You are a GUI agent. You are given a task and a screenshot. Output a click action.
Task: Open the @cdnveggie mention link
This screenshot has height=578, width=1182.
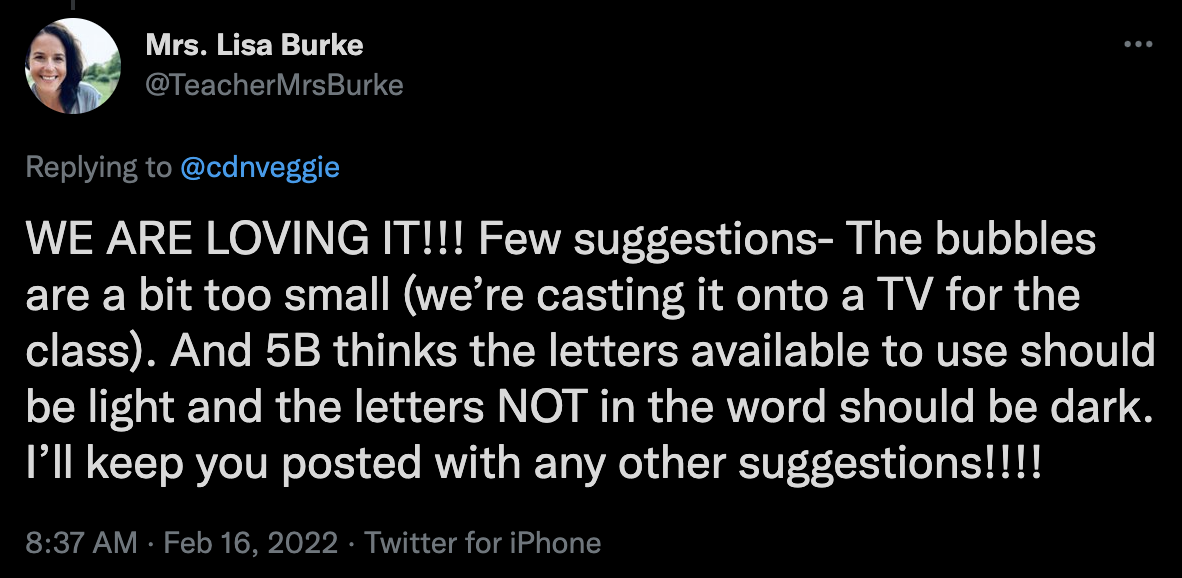click(260, 167)
